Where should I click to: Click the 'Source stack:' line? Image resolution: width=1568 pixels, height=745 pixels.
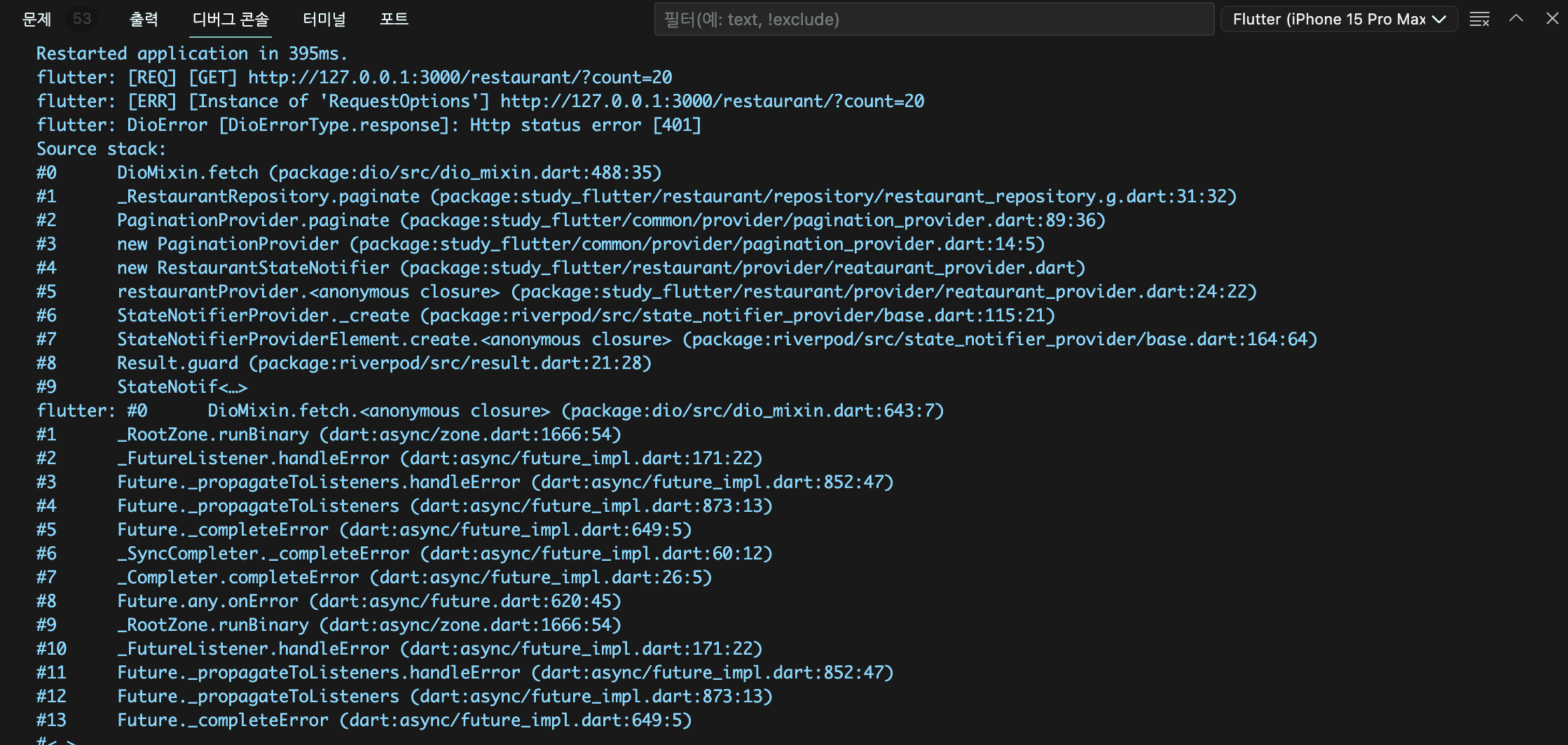(x=102, y=148)
